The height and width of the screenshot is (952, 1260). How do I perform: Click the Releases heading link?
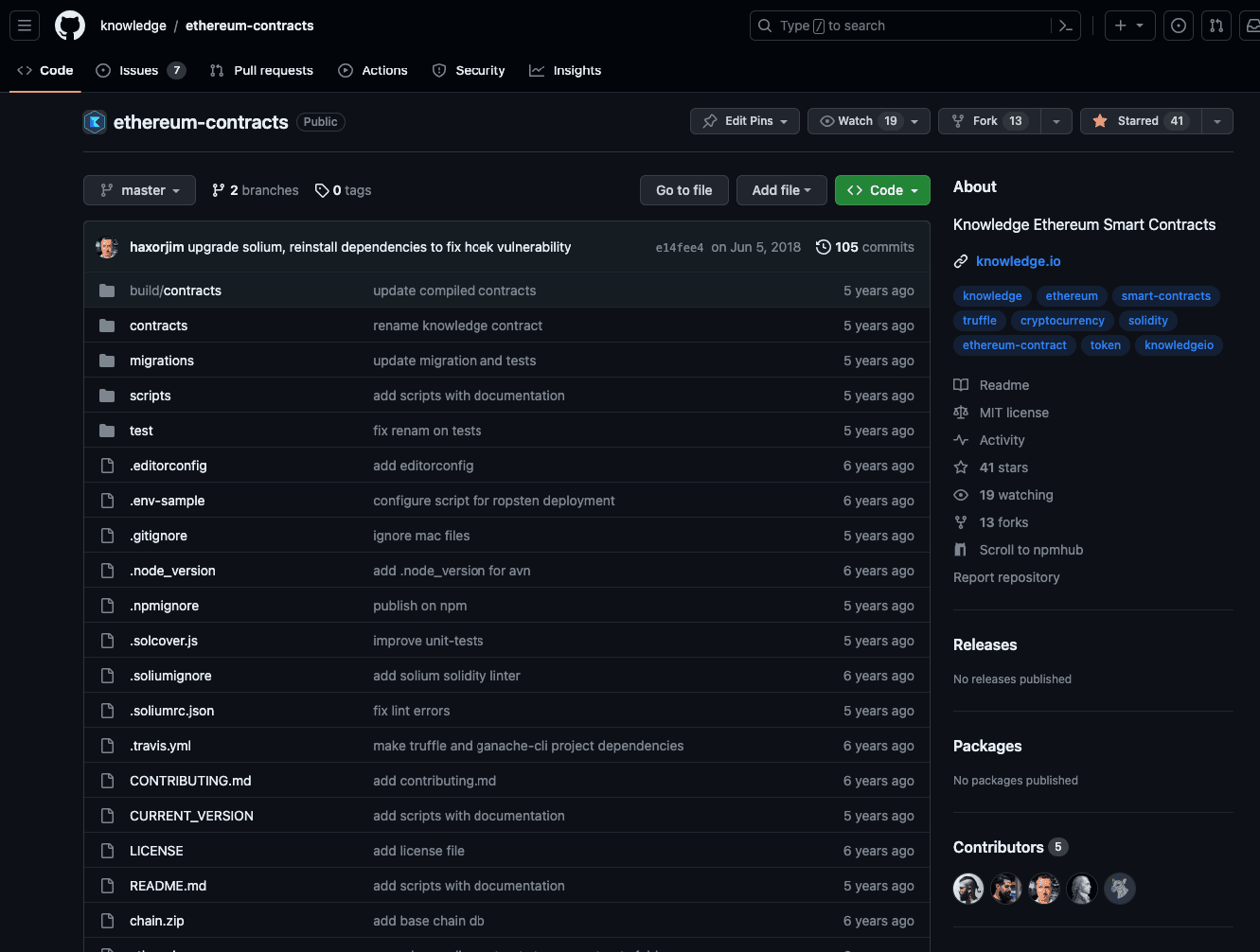click(x=985, y=644)
